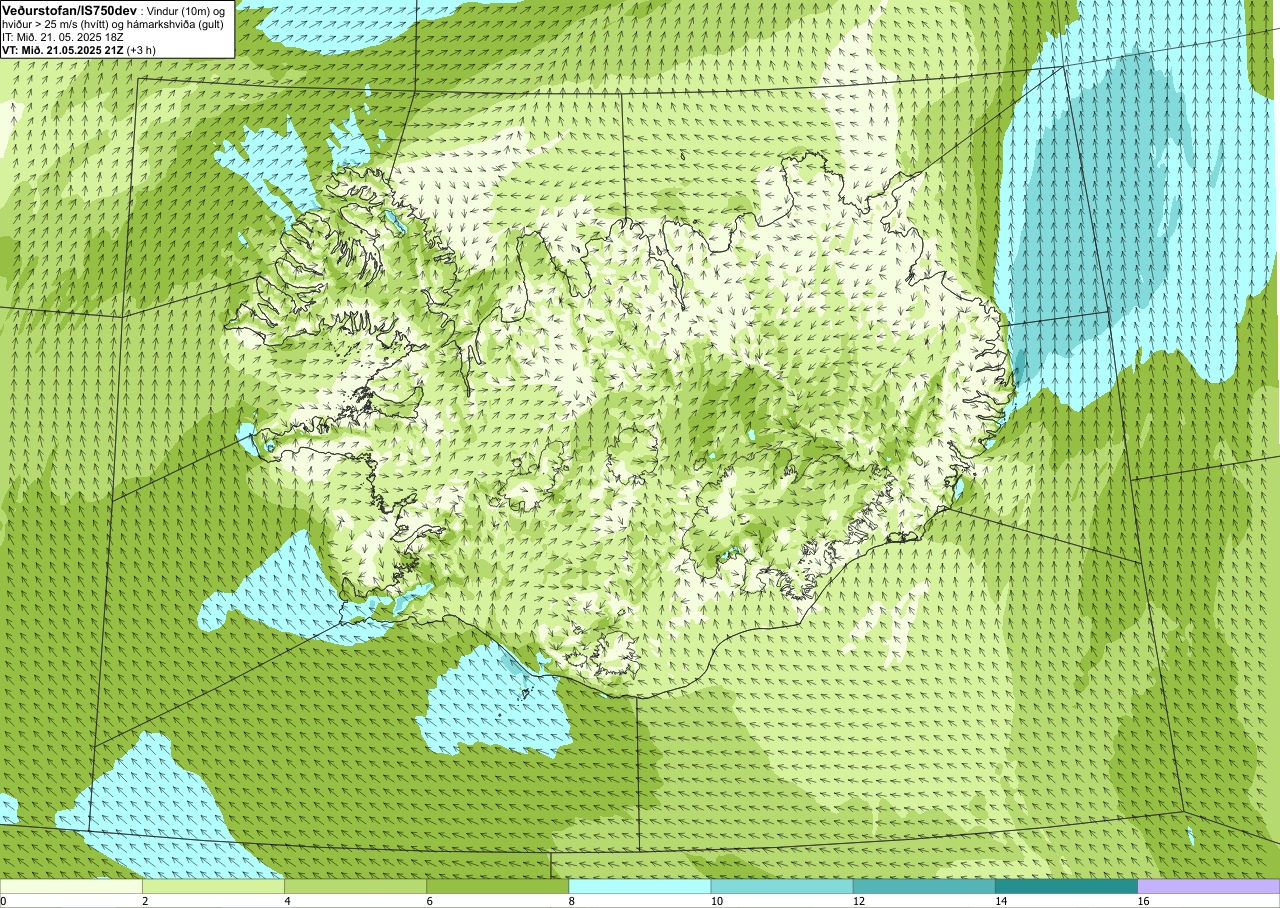Click the legend scale label '4'
Screen dimensions: 1280x908
[x=287, y=901]
